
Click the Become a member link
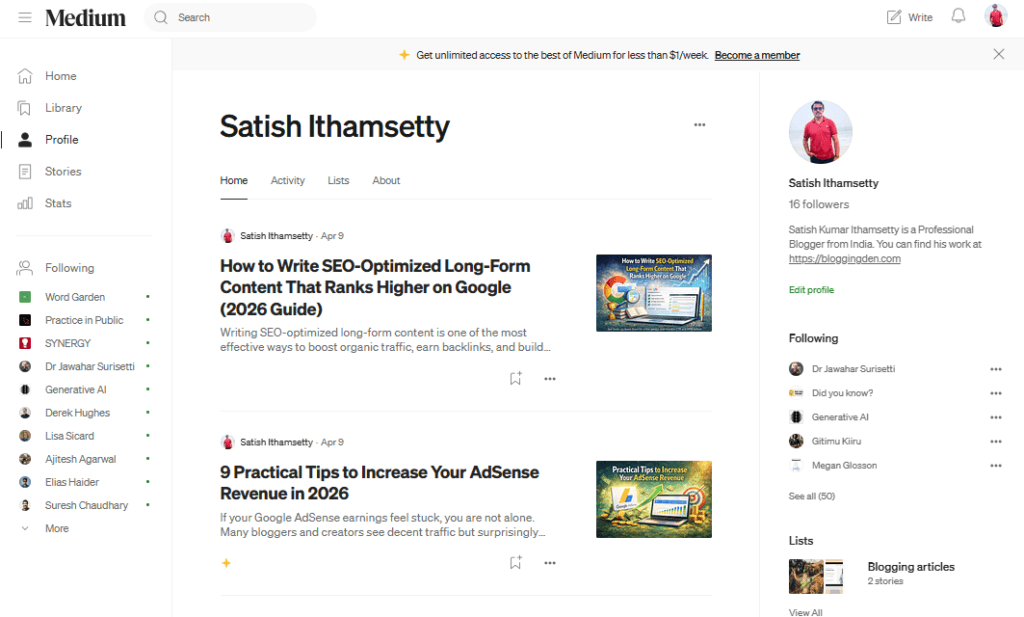757,55
